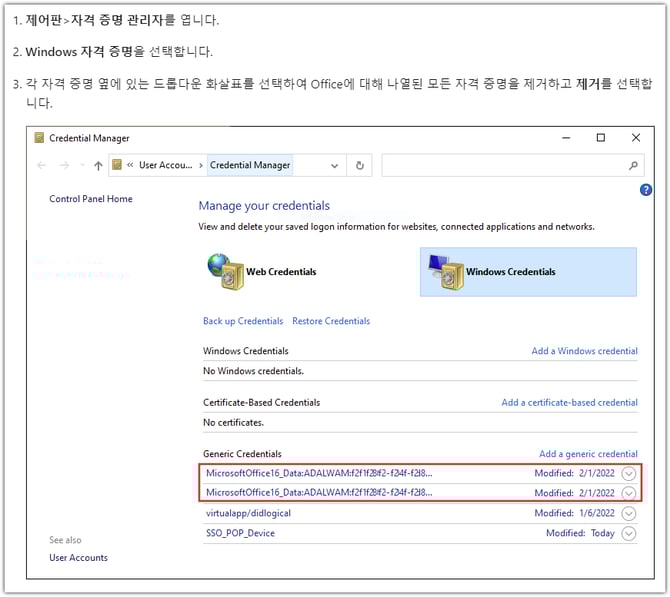Expand the first MicrosoftOffice16_Data credential entry
Image resolution: width=670 pixels, height=597 pixels.
point(628,474)
